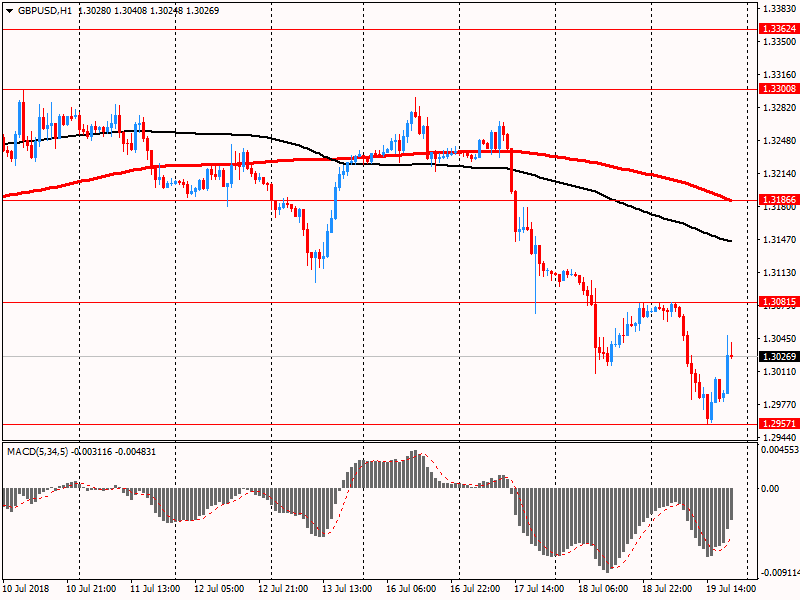Click the 1.32820 price scale value
Viewport: 800px width, 600px height.
[780, 108]
